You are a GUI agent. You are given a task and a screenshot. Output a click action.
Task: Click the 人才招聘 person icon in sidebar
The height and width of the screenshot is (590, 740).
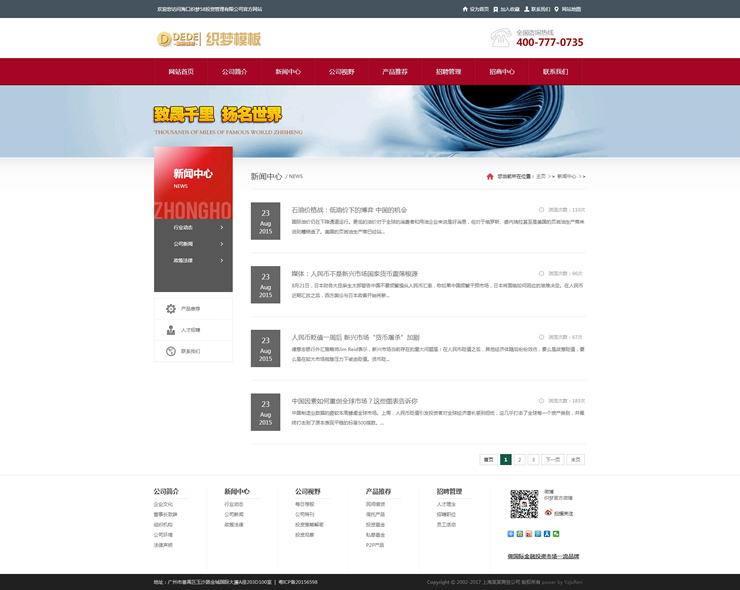(x=171, y=330)
